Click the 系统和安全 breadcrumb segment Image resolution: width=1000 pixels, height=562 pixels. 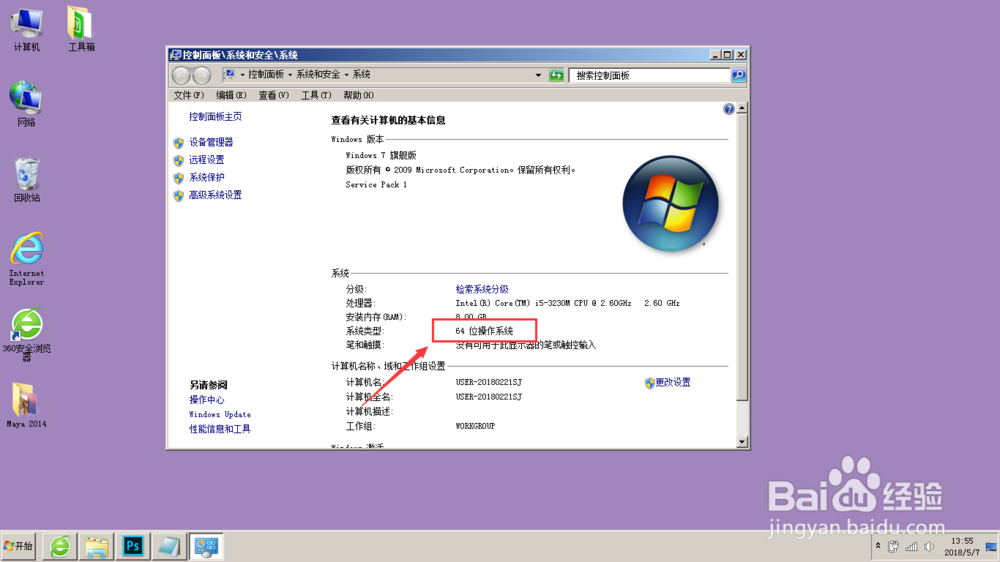pos(318,75)
